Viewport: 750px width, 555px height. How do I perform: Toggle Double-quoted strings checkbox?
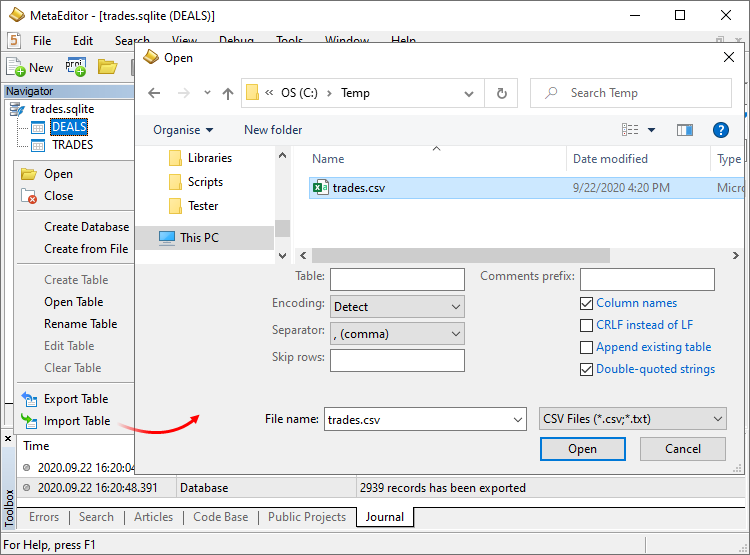click(x=586, y=369)
